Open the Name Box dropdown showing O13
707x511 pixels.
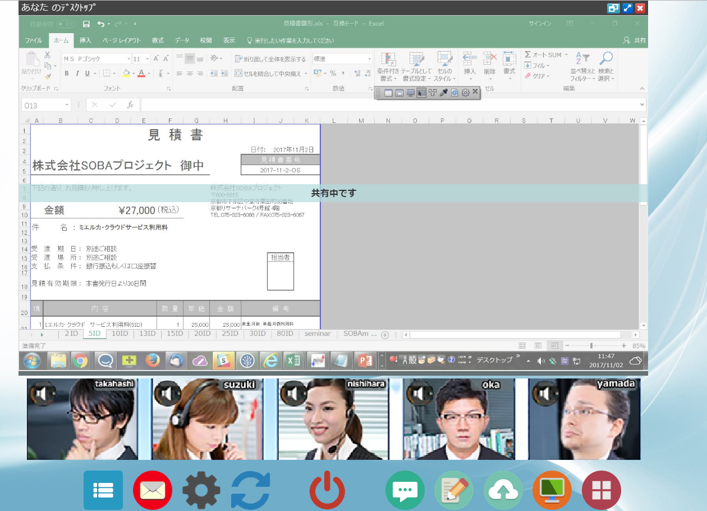pos(67,105)
